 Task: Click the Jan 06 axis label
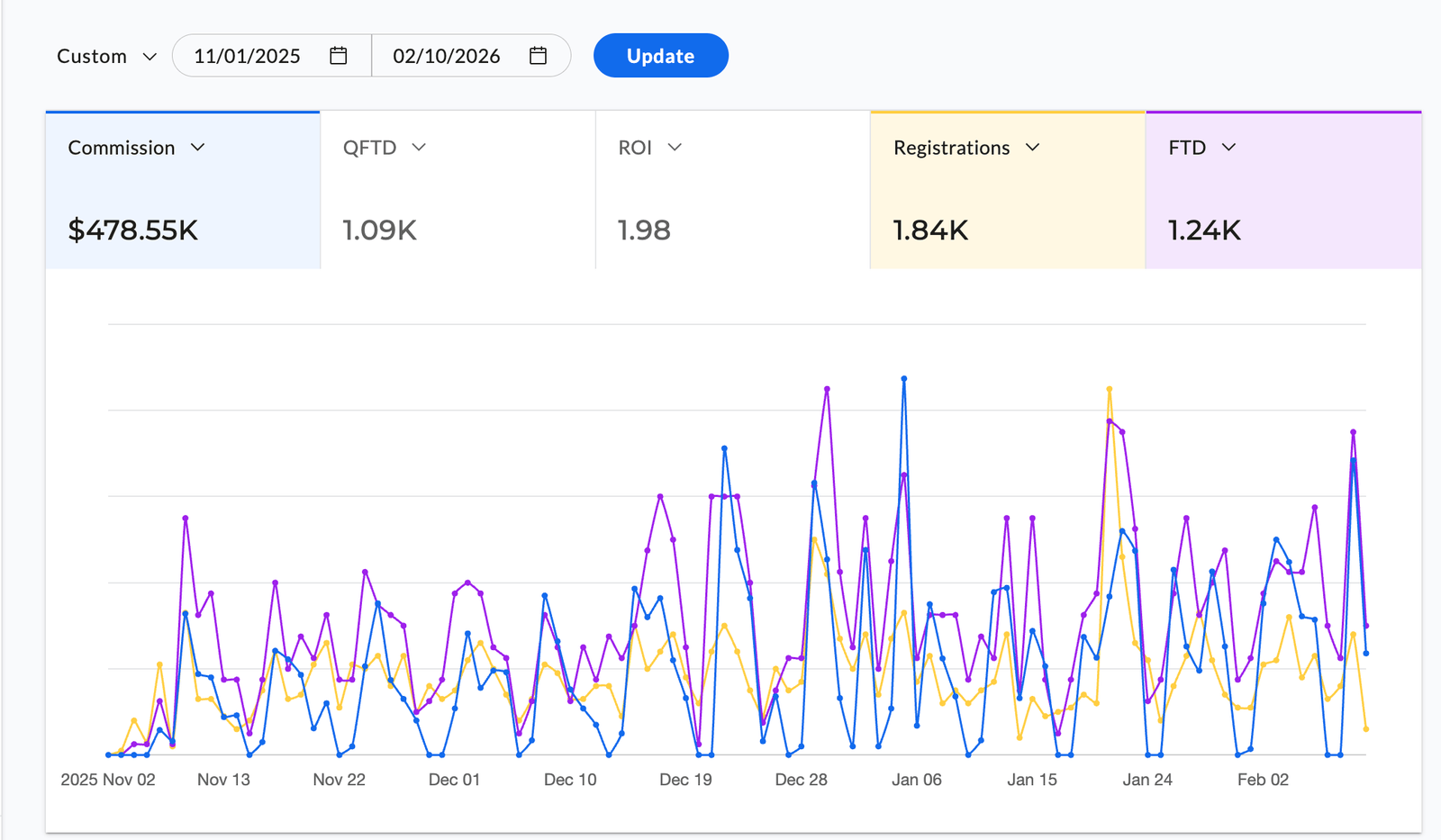(917, 780)
